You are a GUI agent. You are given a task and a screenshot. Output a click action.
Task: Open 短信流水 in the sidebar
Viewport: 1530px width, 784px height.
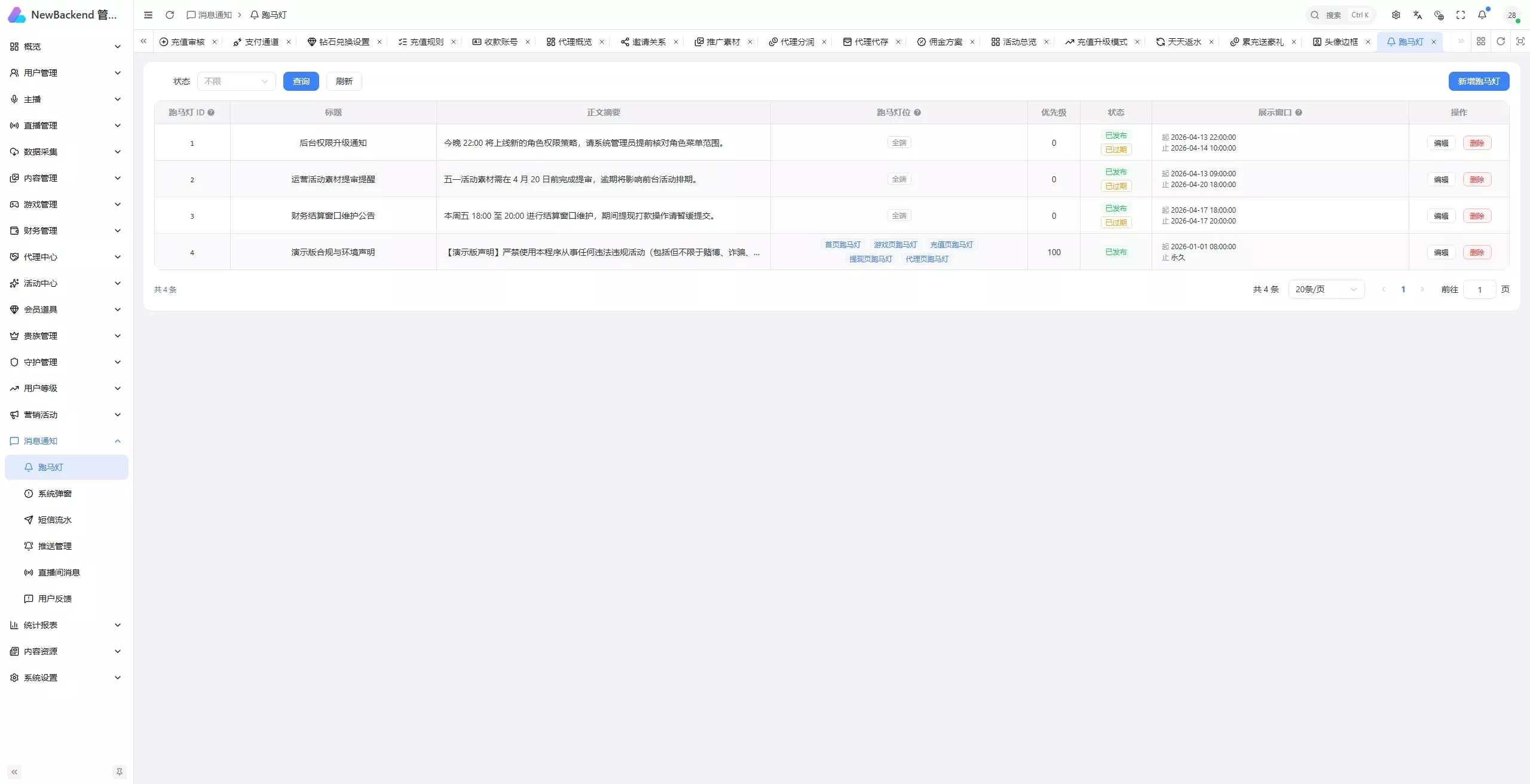click(x=66, y=520)
